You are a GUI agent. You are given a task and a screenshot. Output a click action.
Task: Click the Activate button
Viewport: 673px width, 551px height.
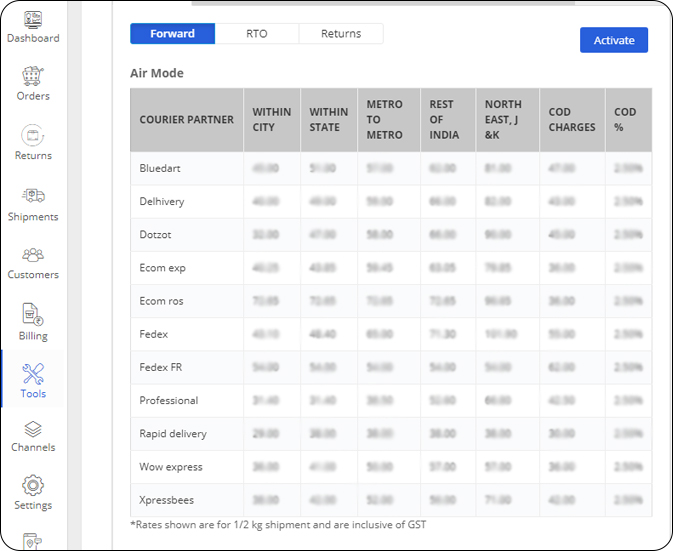click(614, 40)
